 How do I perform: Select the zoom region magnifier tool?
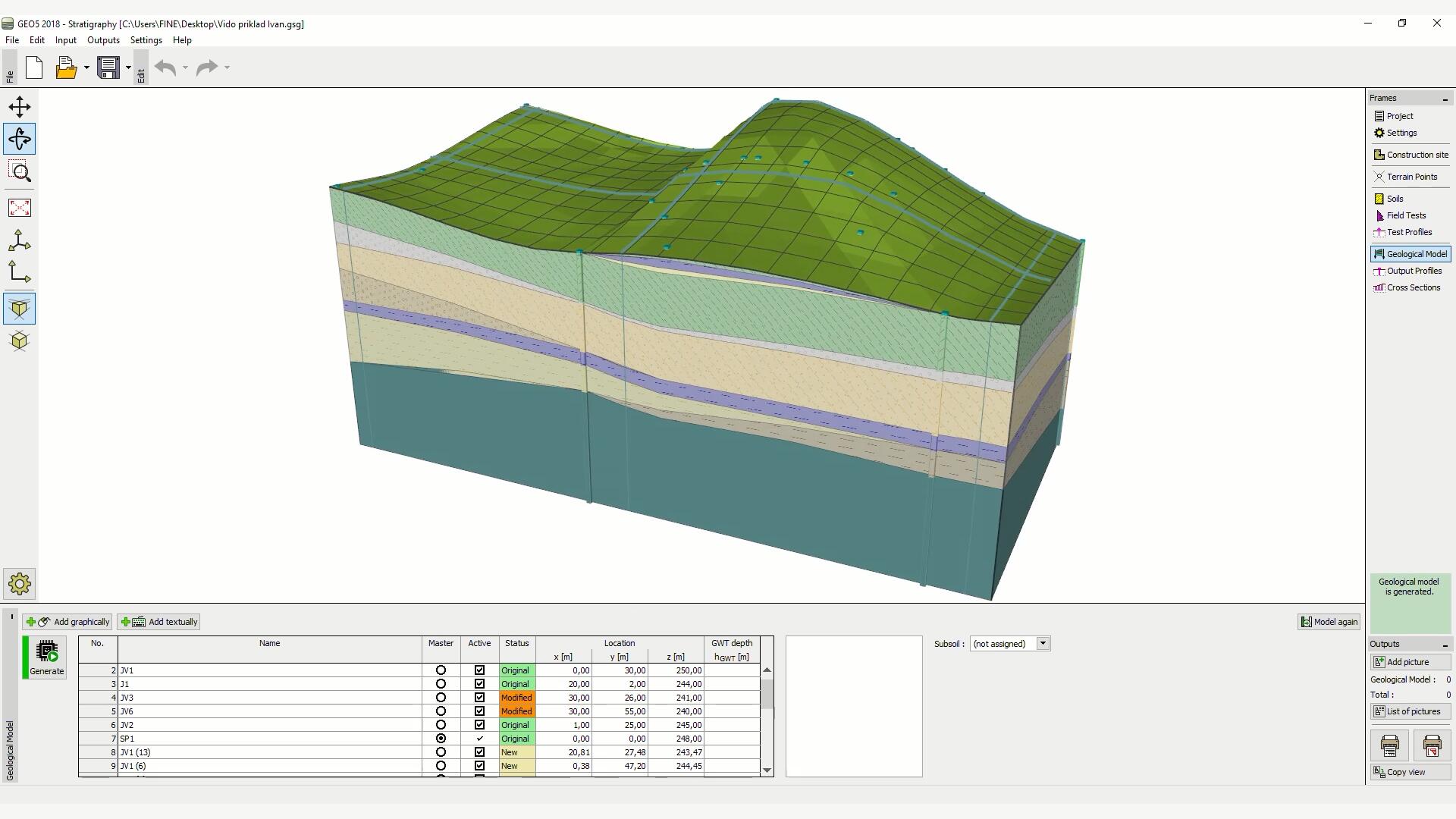click(x=20, y=173)
